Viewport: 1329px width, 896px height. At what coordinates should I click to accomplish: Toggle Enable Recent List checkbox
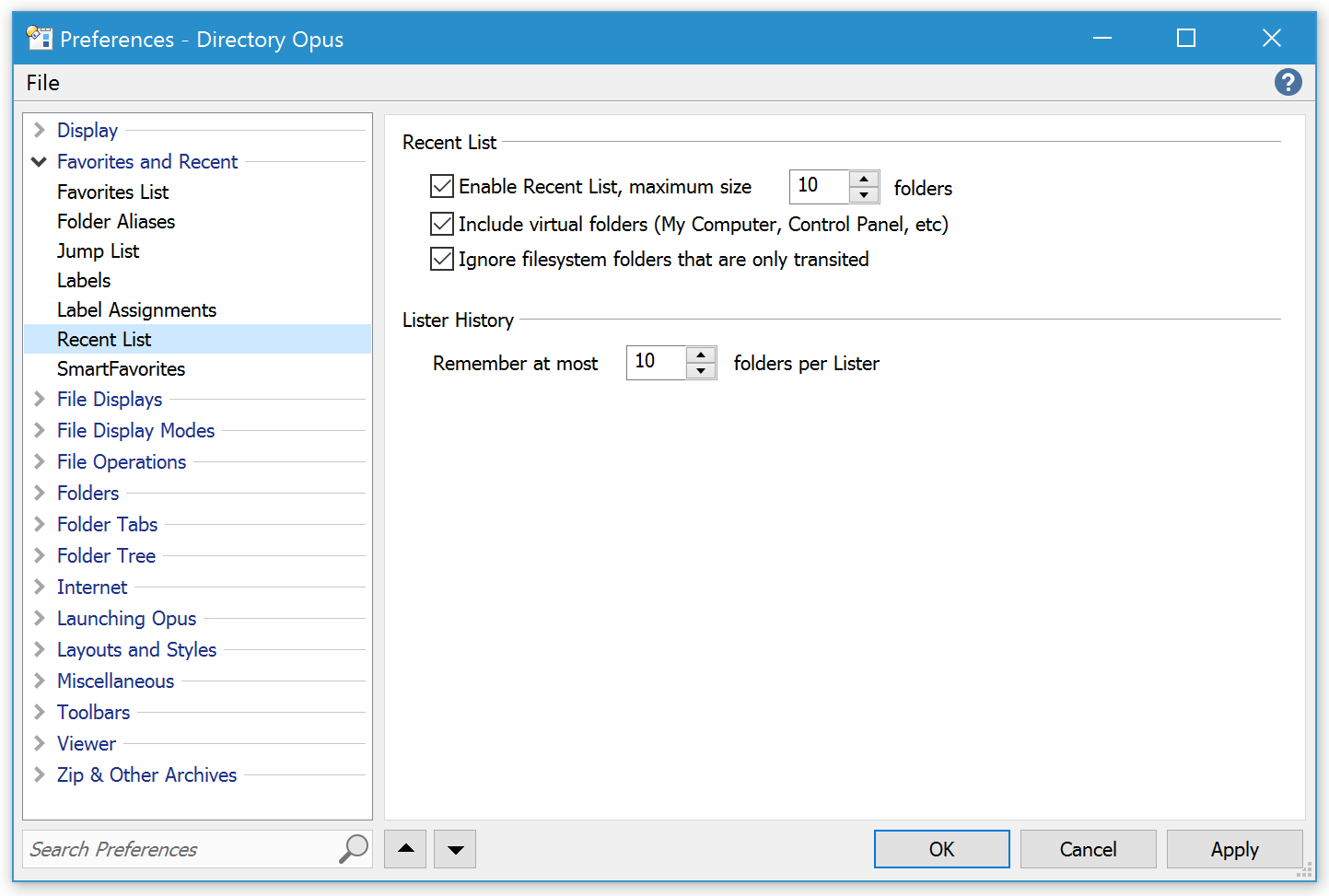pyautogui.click(x=442, y=187)
